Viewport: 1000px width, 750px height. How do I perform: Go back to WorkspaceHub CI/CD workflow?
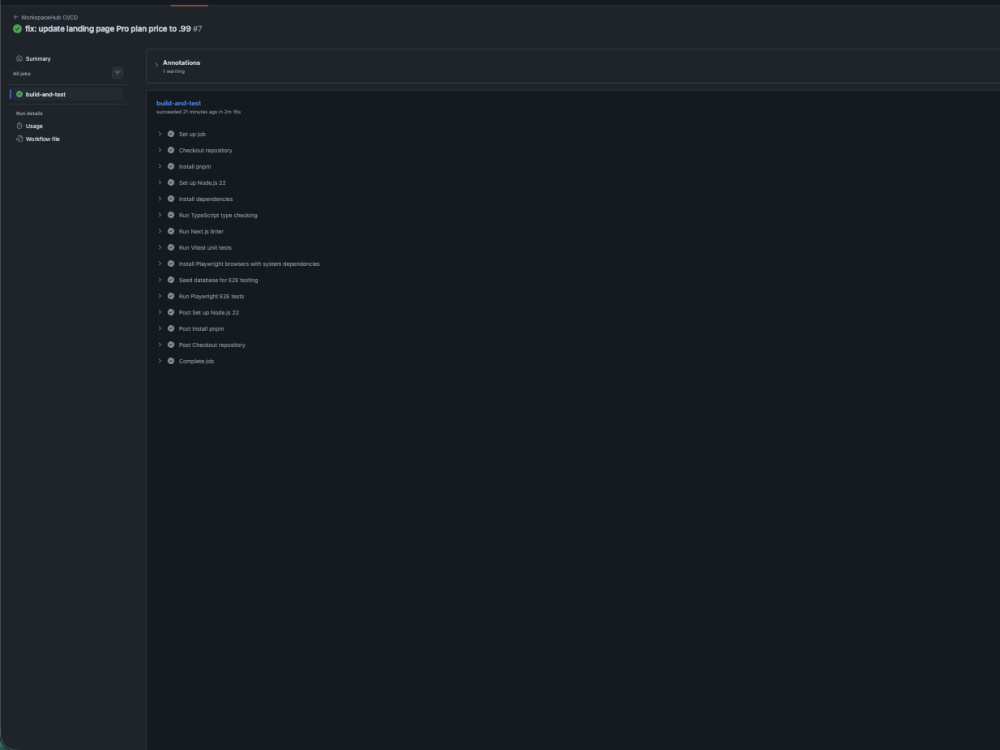(x=45, y=17)
